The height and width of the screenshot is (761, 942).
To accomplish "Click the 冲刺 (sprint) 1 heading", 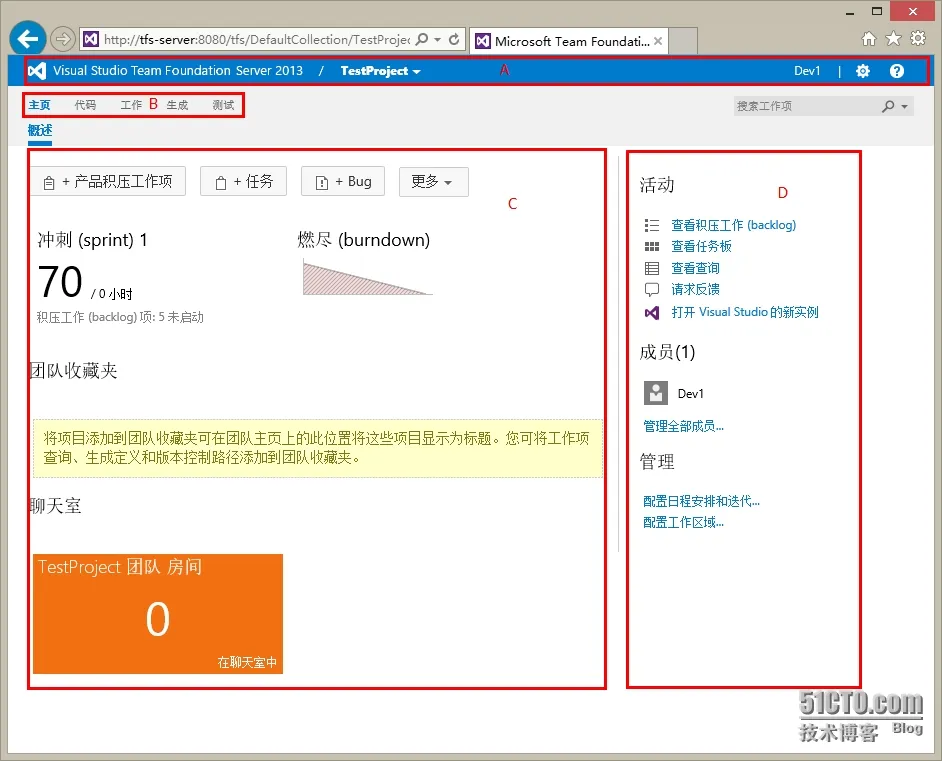I will (x=93, y=240).
